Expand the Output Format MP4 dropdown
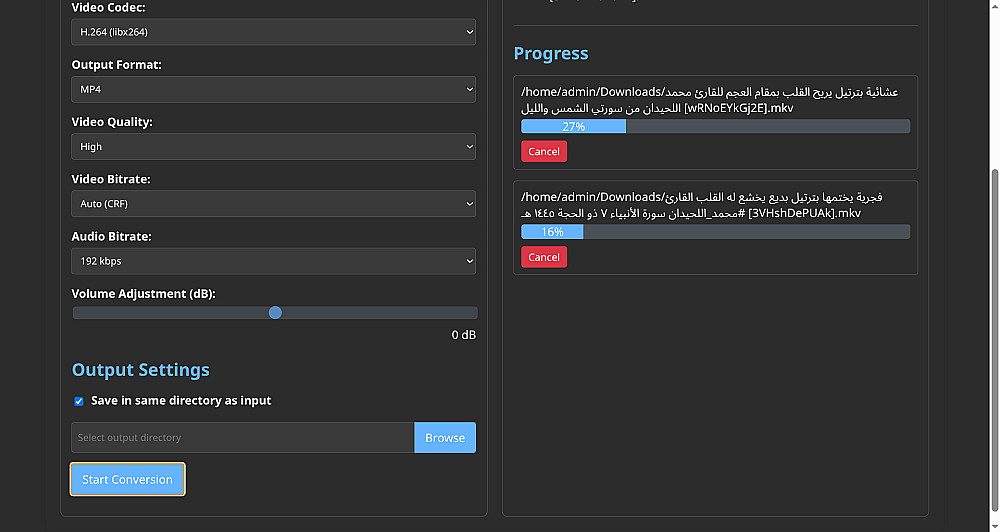1000x532 pixels. 274,89
